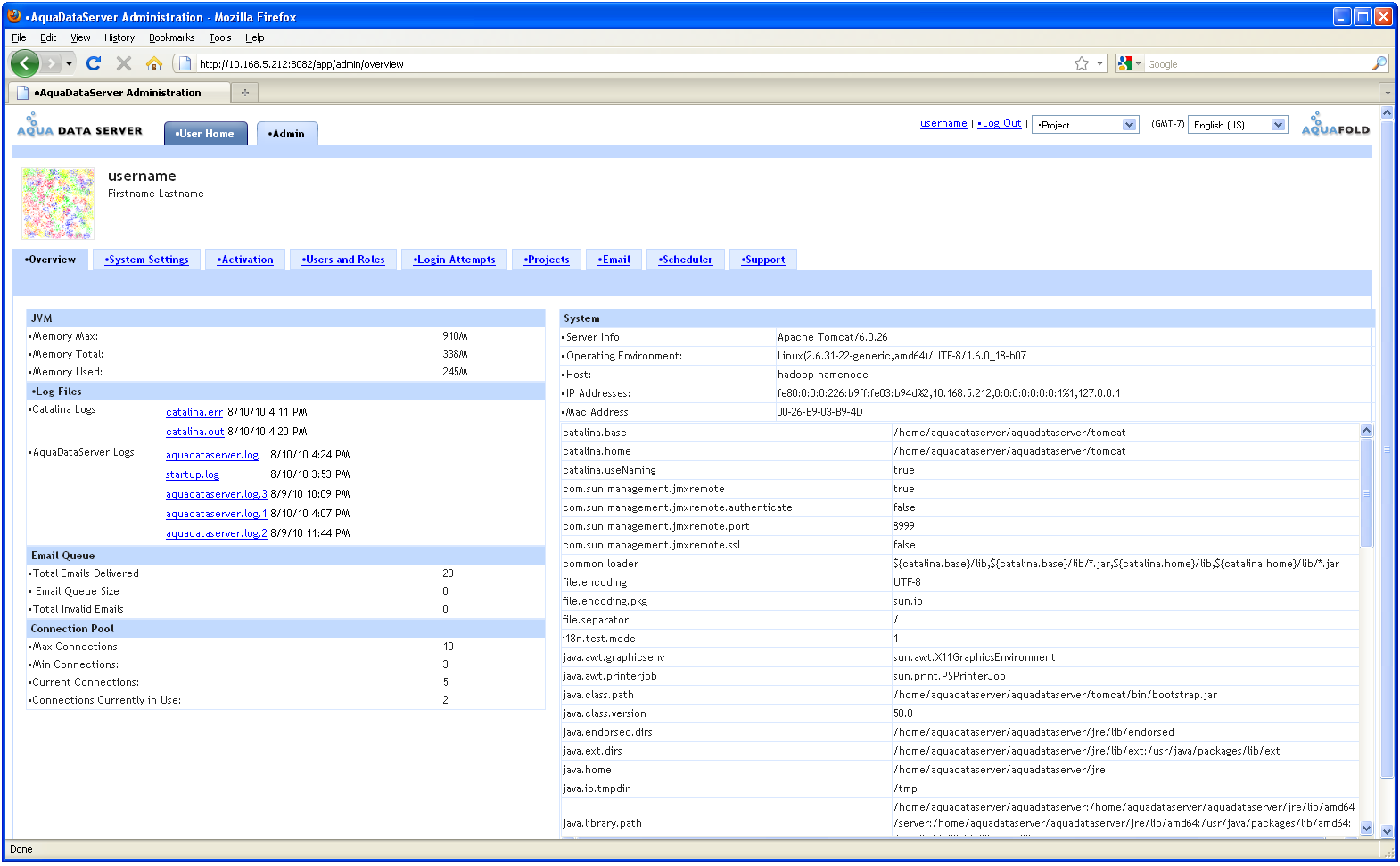Open a new browser tab
Viewport: 1400px width, 866px height.
click(244, 92)
